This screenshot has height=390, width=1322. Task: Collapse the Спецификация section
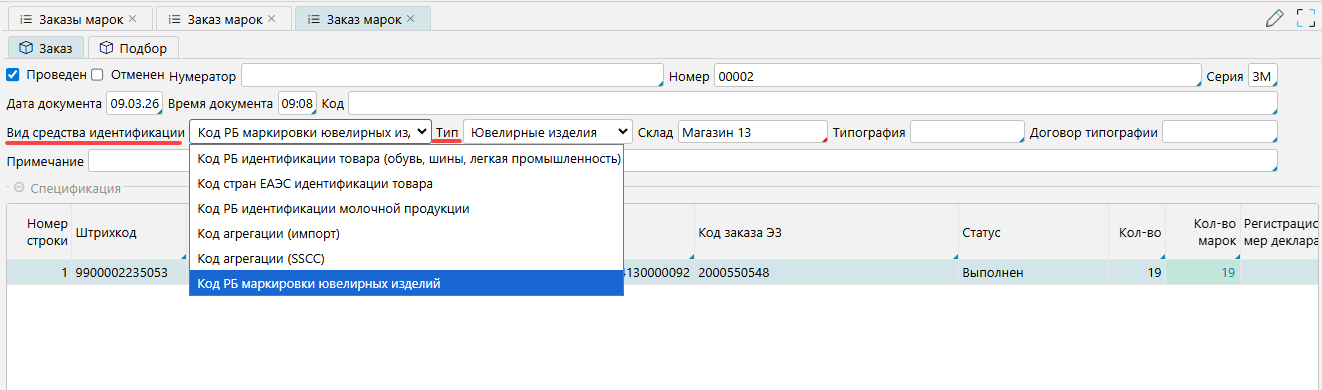tap(18, 188)
